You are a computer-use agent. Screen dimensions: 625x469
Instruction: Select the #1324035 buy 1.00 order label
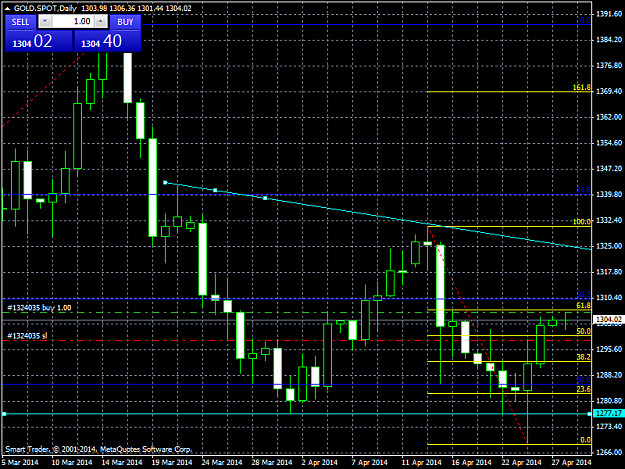[39, 308]
